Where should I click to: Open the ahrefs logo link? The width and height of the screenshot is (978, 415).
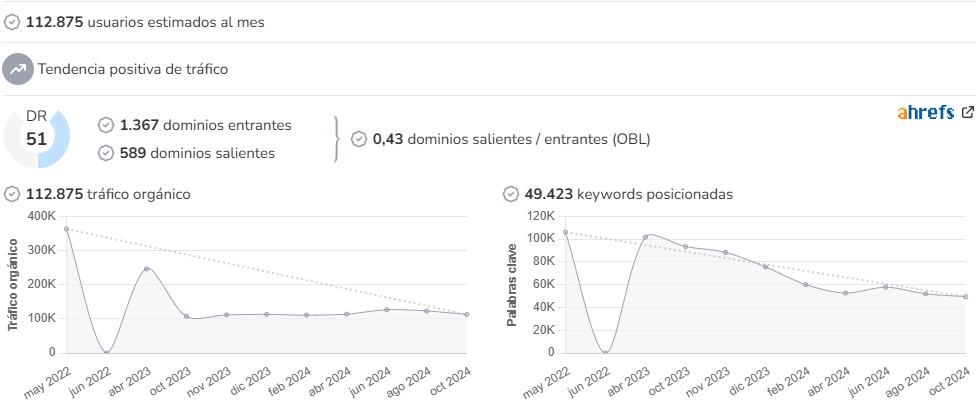(x=926, y=112)
